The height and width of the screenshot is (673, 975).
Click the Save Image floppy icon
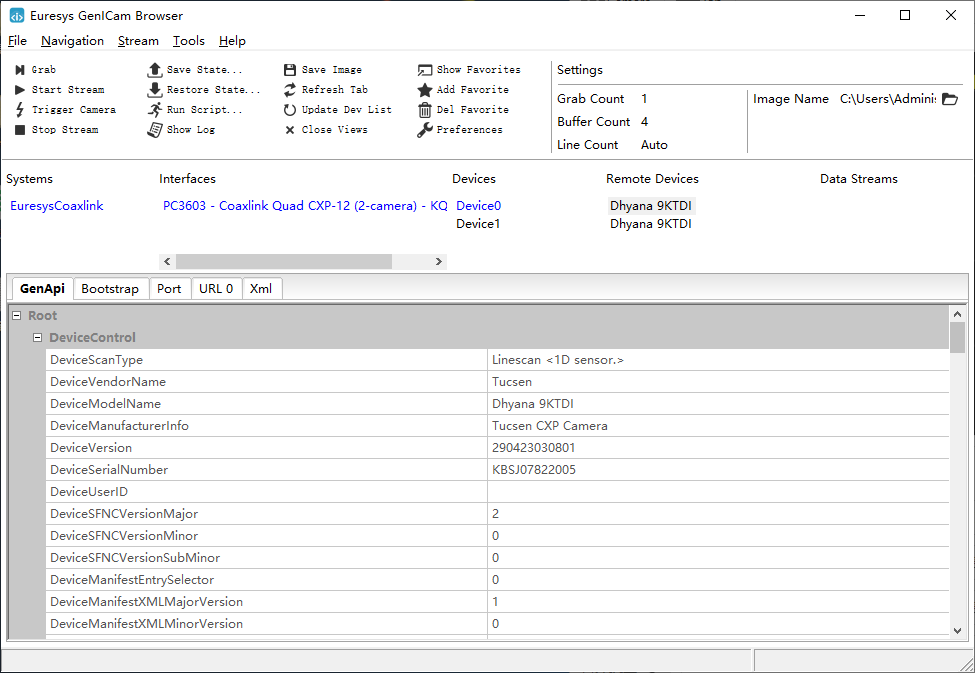point(290,70)
